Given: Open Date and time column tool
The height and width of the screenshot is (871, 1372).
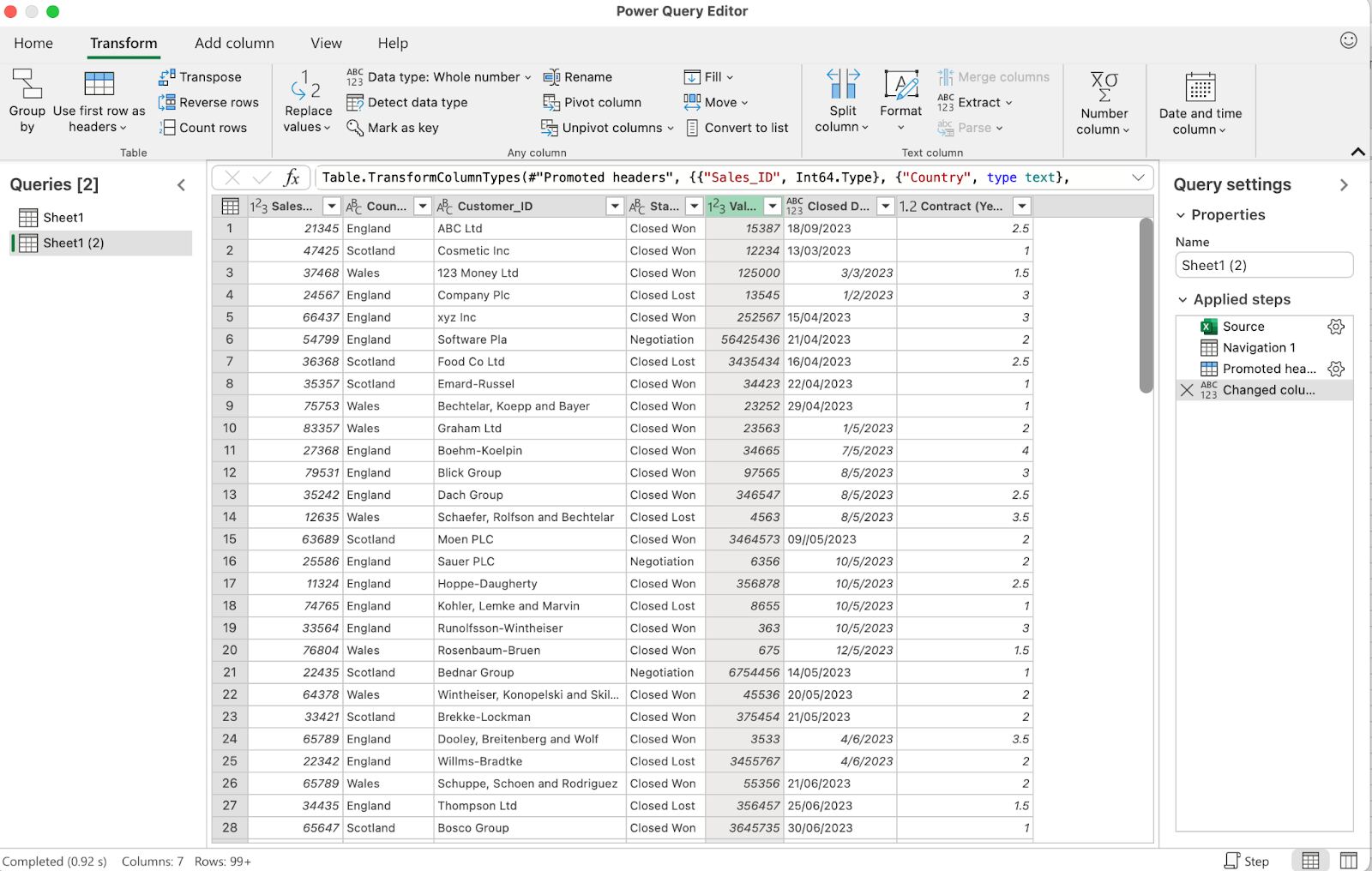Looking at the screenshot, I should coord(1200,103).
